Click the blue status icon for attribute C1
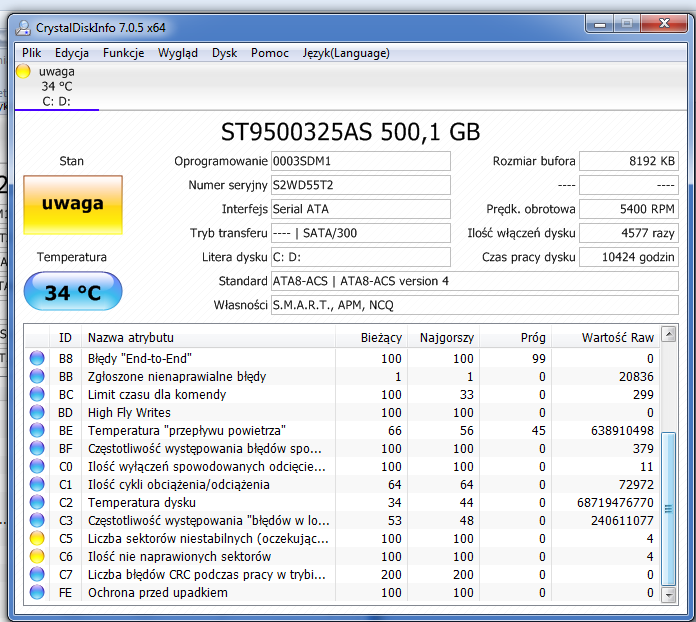 [x=37, y=484]
